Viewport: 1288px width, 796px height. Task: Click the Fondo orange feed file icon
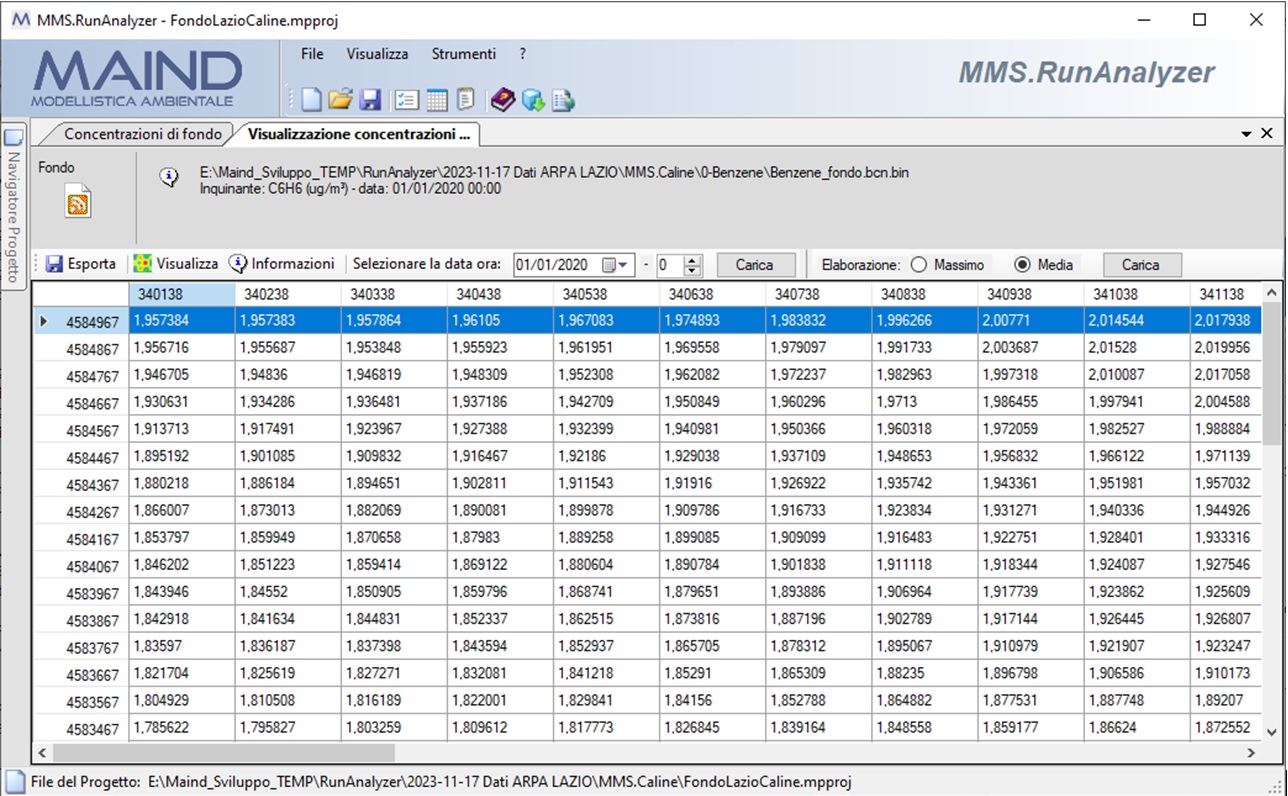click(x=78, y=202)
